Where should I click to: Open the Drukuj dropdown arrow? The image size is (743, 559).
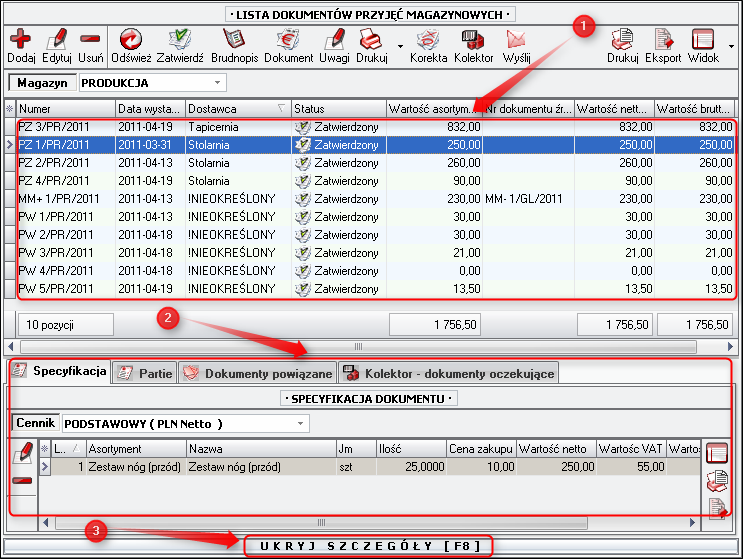click(x=400, y=46)
